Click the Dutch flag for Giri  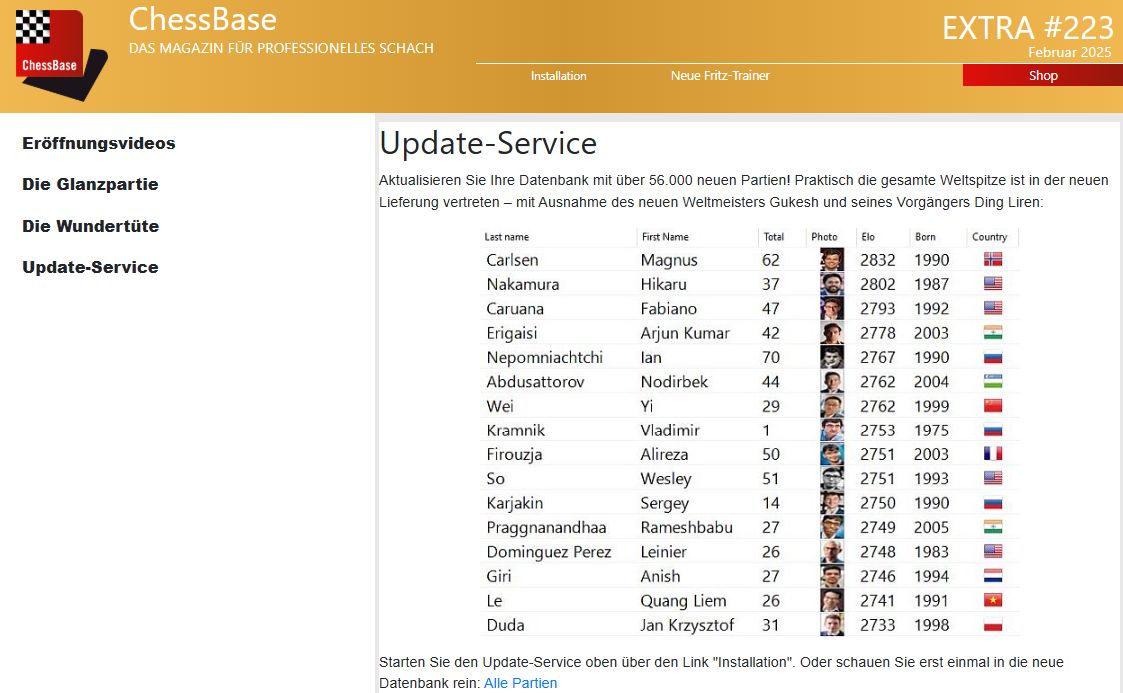click(x=992, y=576)
